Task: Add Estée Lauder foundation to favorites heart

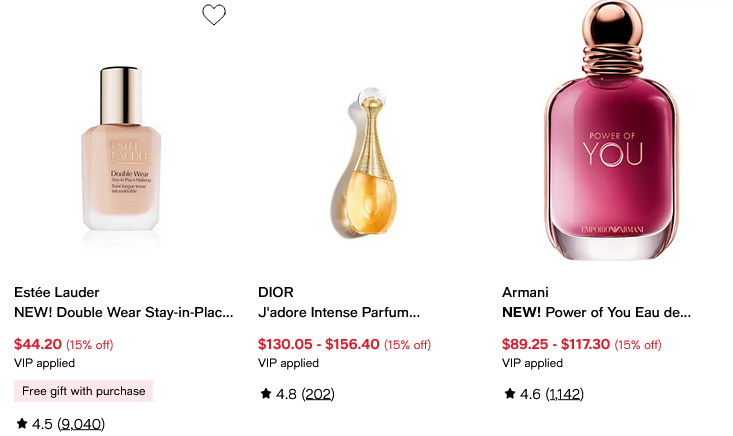Action: pos(214,14)
